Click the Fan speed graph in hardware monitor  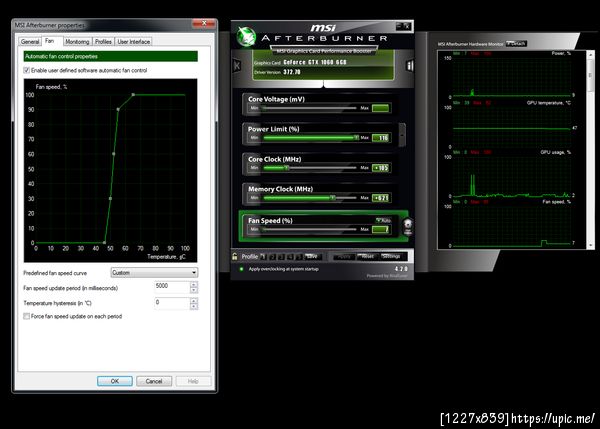[x=512, y=226]
